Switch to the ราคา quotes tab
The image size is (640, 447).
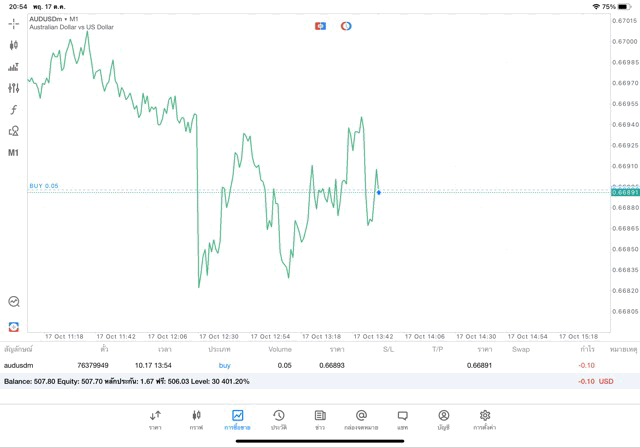tap(155, 419)
